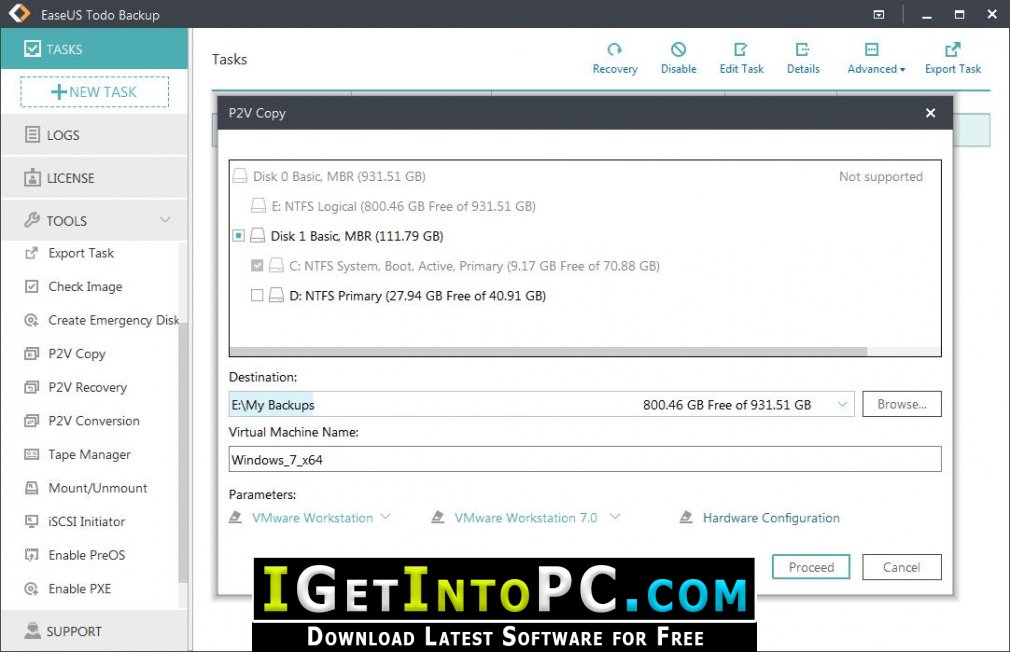Toggle the Disk 1 Basic MBR checkbox

pyautogui.click(x=238, y=236)
